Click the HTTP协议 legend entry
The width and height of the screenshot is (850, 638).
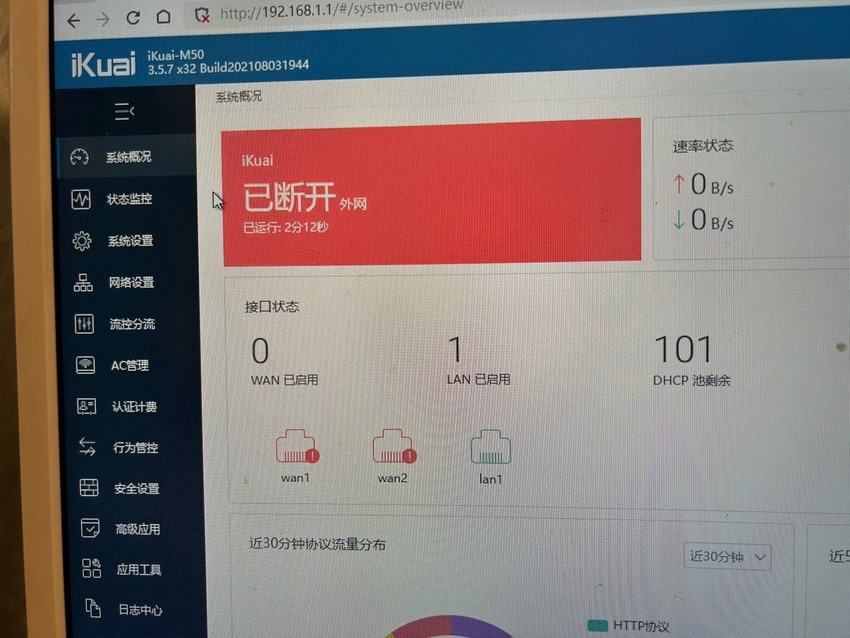[x=628, y=626]
